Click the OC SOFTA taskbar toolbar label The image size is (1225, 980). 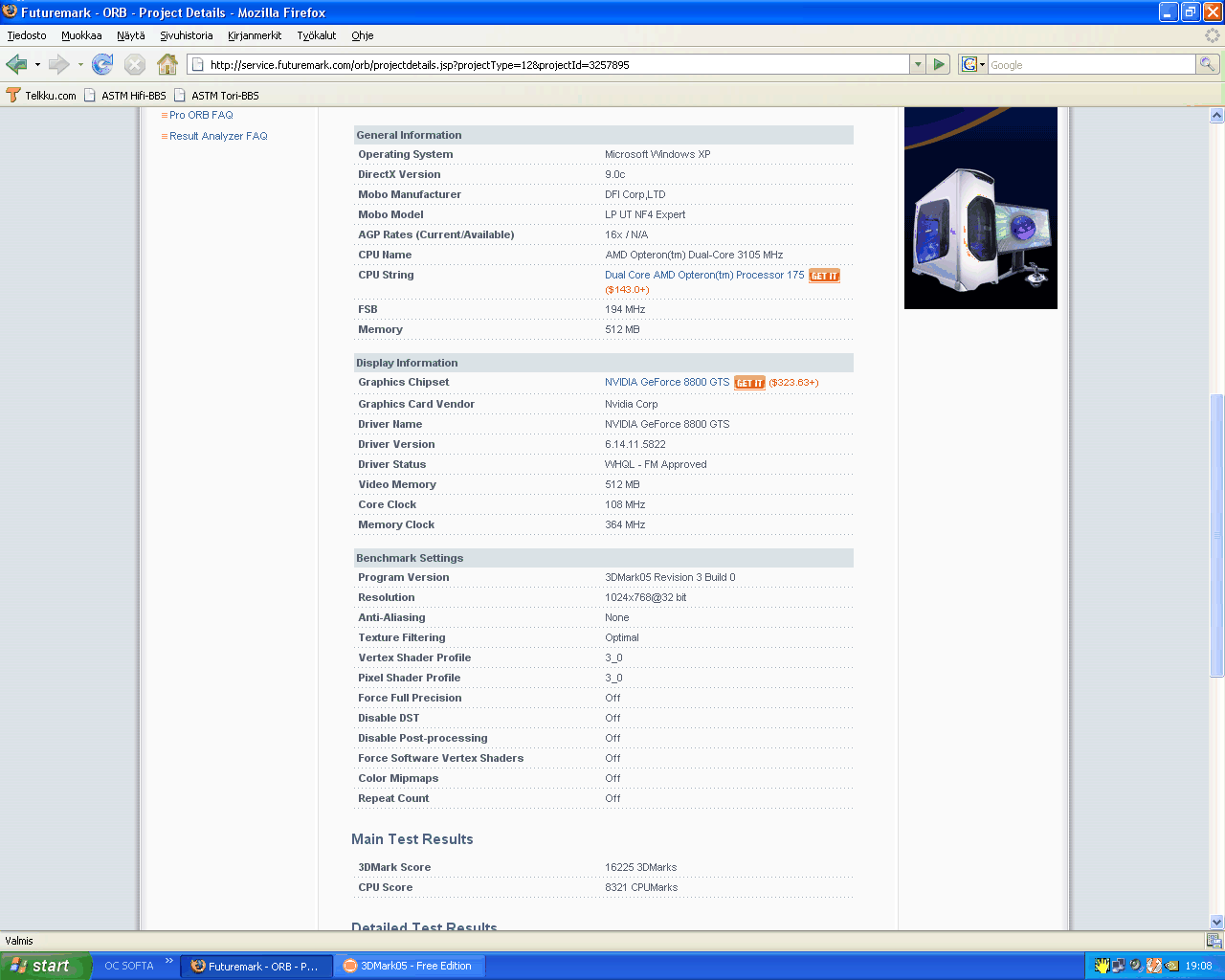pos(129,966)
